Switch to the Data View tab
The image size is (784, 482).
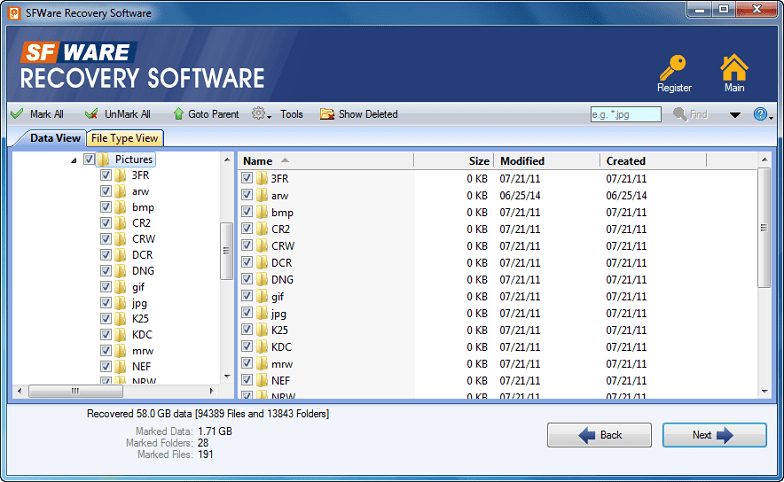tap(54, 138)
